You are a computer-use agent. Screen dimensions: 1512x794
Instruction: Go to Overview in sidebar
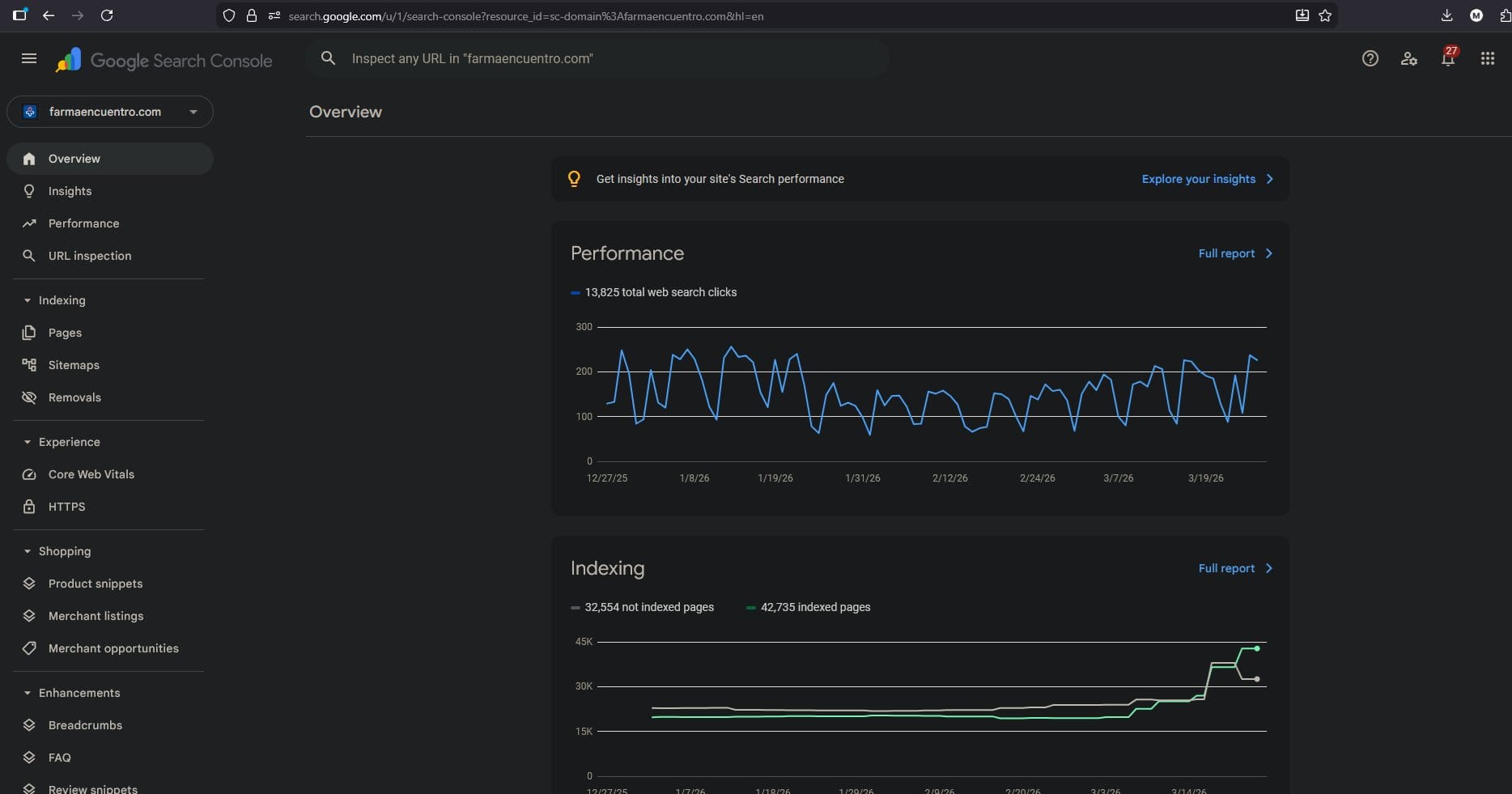[x=110, y=159]
